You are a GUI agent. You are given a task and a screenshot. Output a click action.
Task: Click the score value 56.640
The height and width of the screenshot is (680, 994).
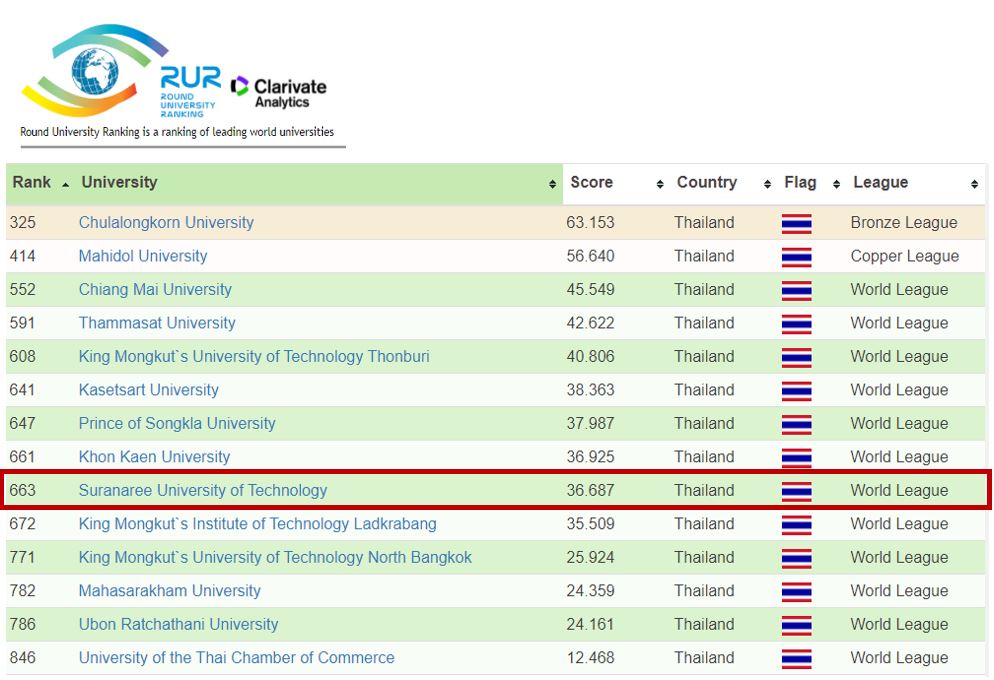click(590, 256)
